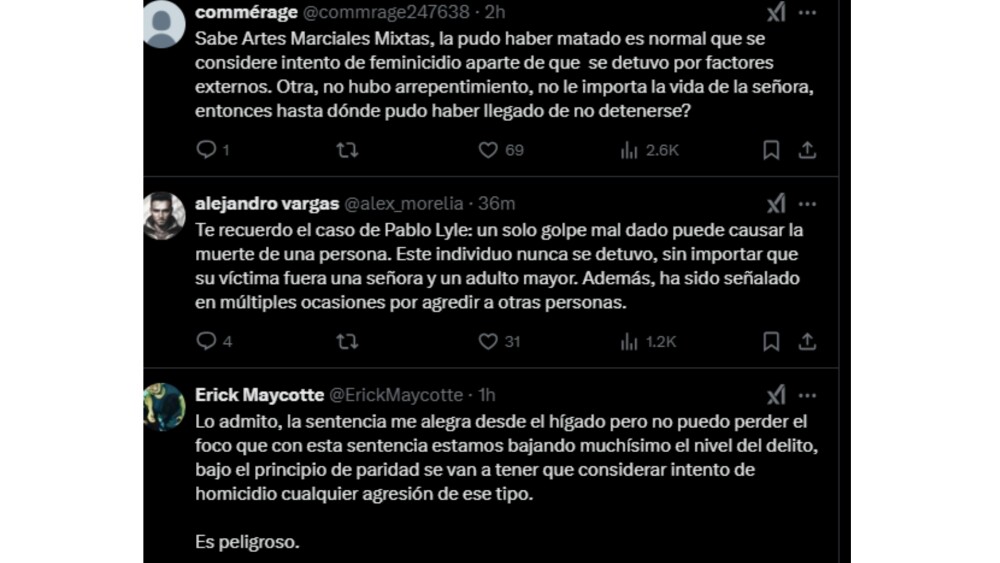Open @ErickMaycotte profile handle link

pos(396,395)
